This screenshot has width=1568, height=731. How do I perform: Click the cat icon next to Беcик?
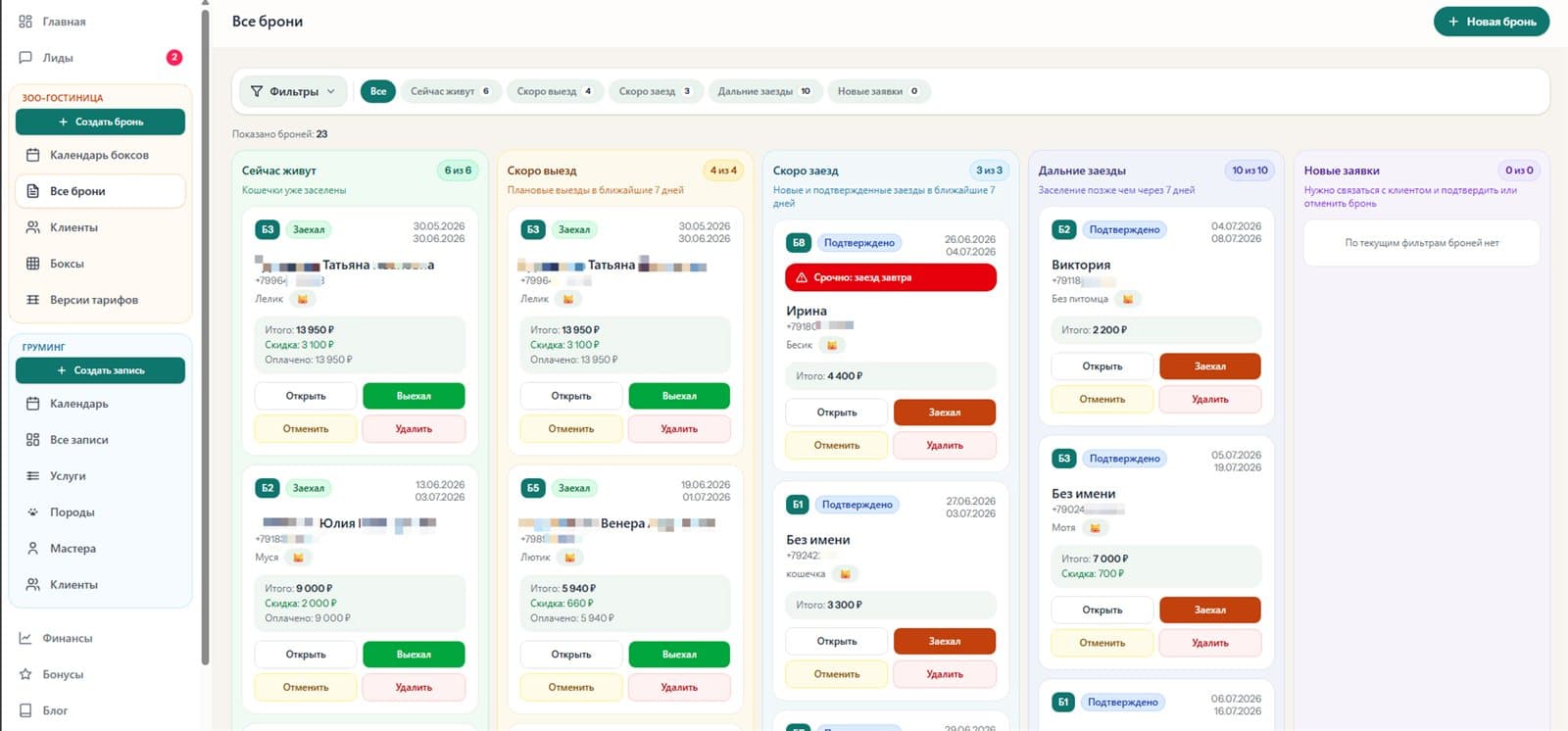pos(832,345)
